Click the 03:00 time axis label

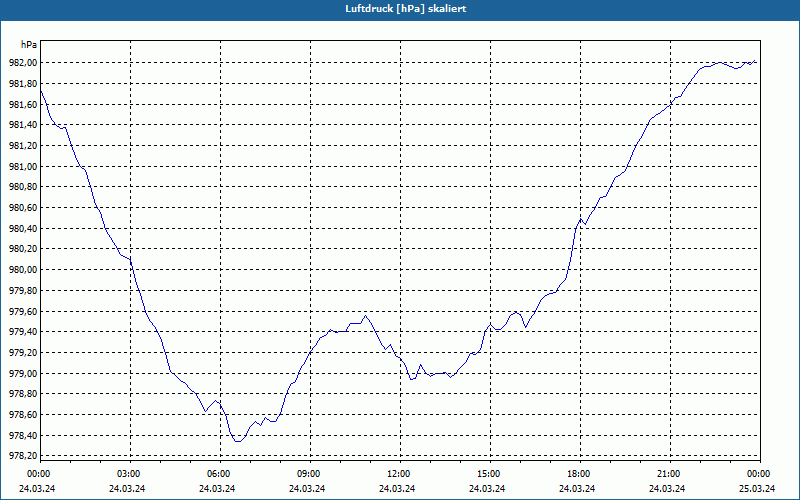pyautogui.click(x=128, y=474)
